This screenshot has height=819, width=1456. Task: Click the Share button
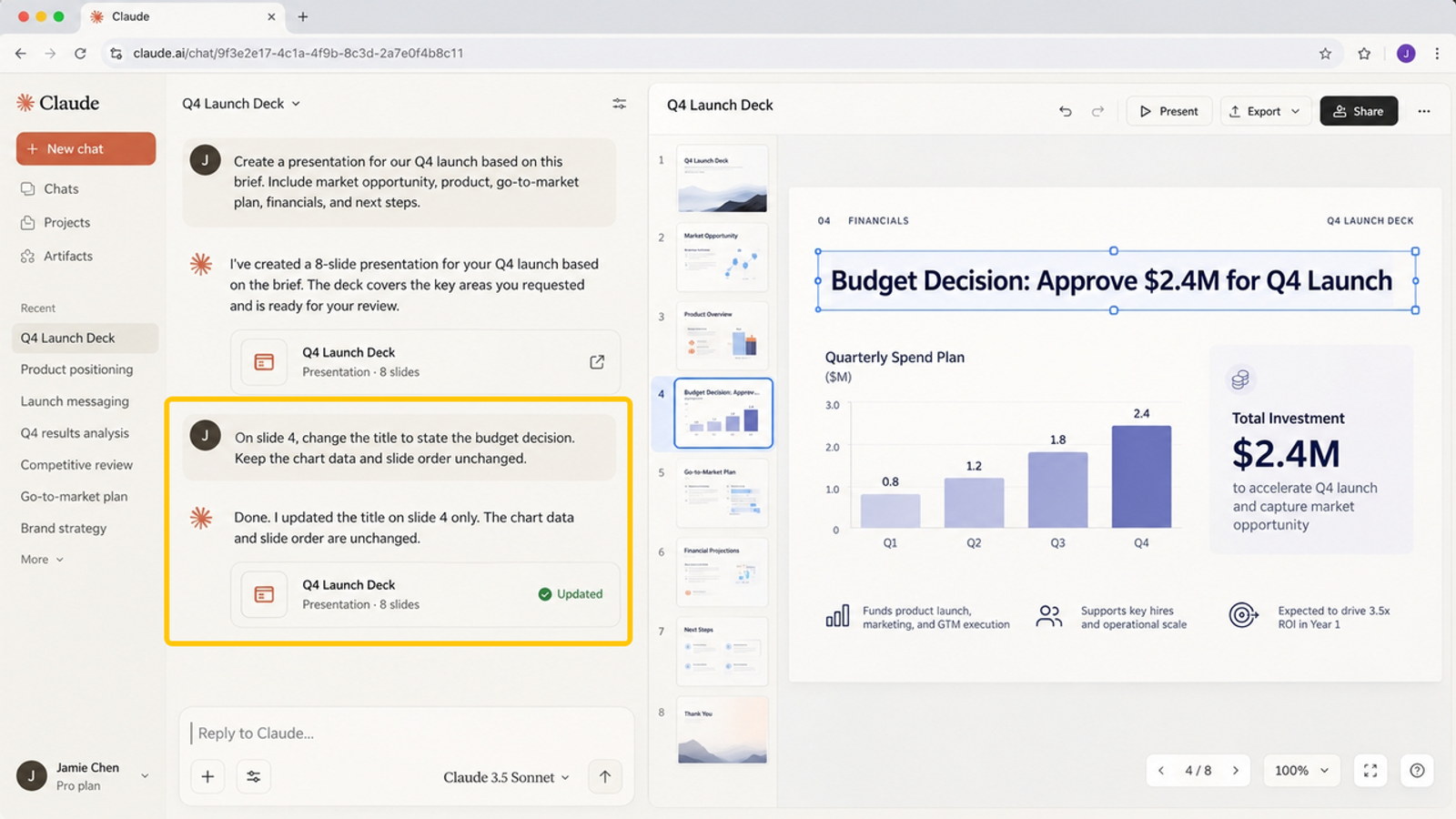1359,111
